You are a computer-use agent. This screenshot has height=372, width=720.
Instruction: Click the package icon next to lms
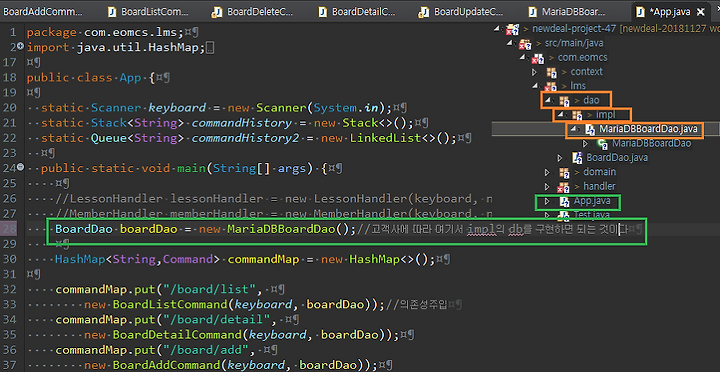[551, 87]
